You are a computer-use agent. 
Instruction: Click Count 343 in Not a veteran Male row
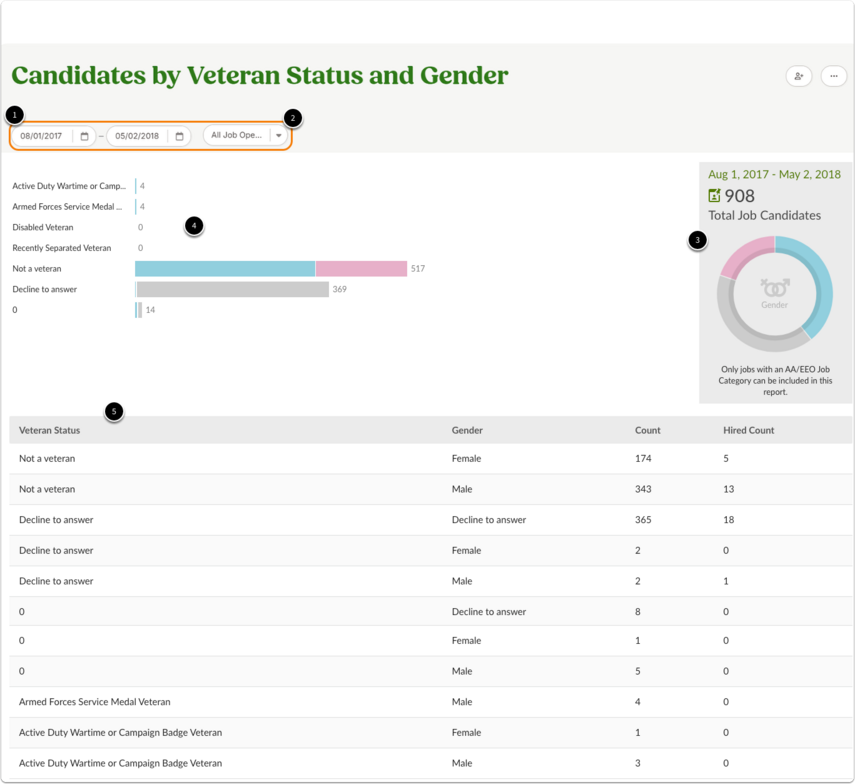coord(643,489)
